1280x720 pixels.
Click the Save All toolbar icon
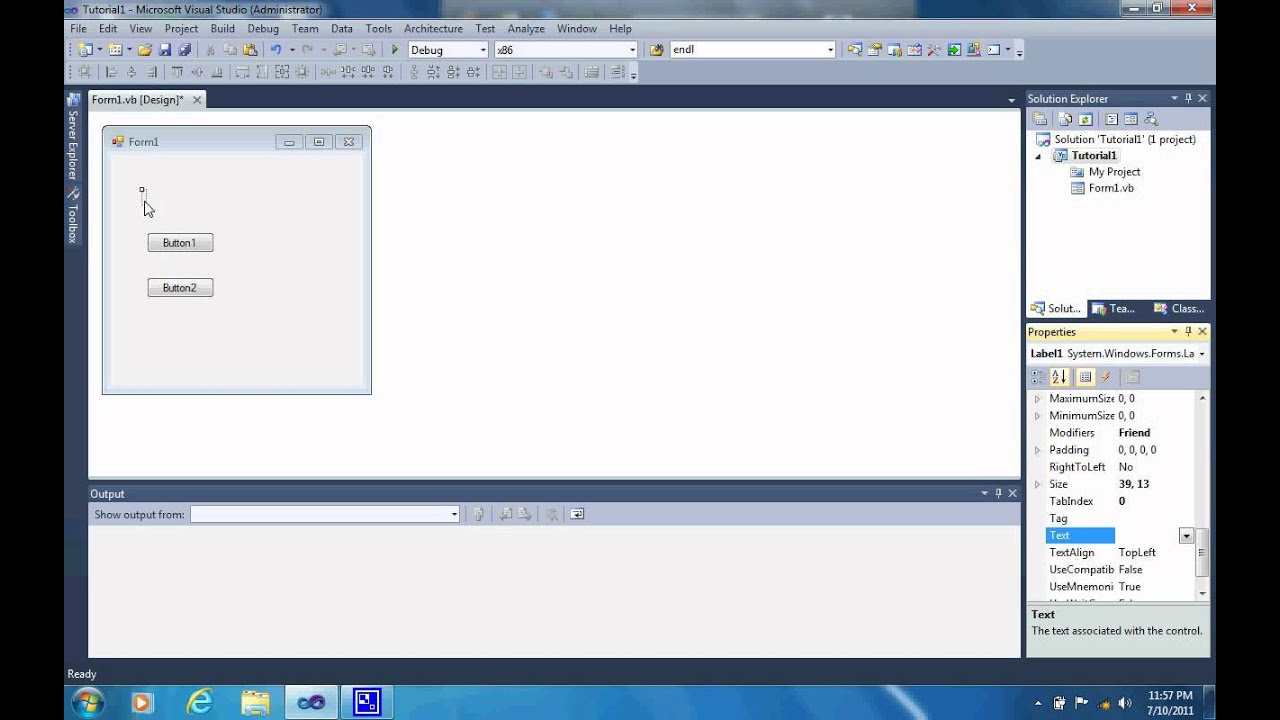pyautogui.click(x=183, y=49)
